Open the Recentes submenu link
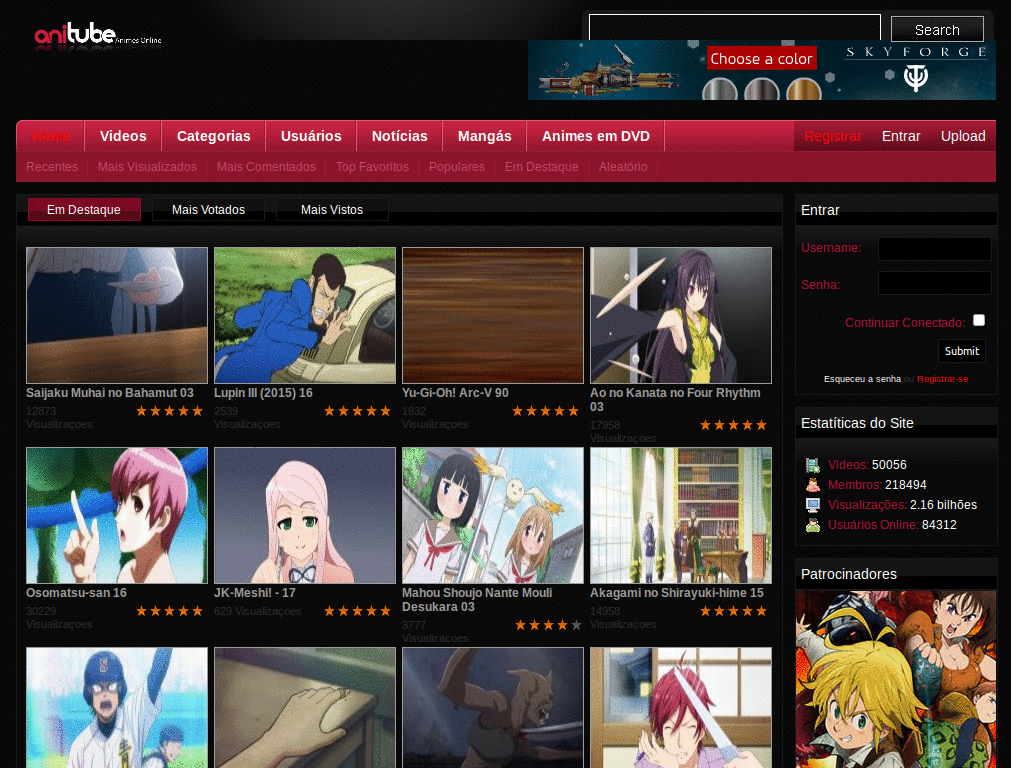 tap(52, 167)
